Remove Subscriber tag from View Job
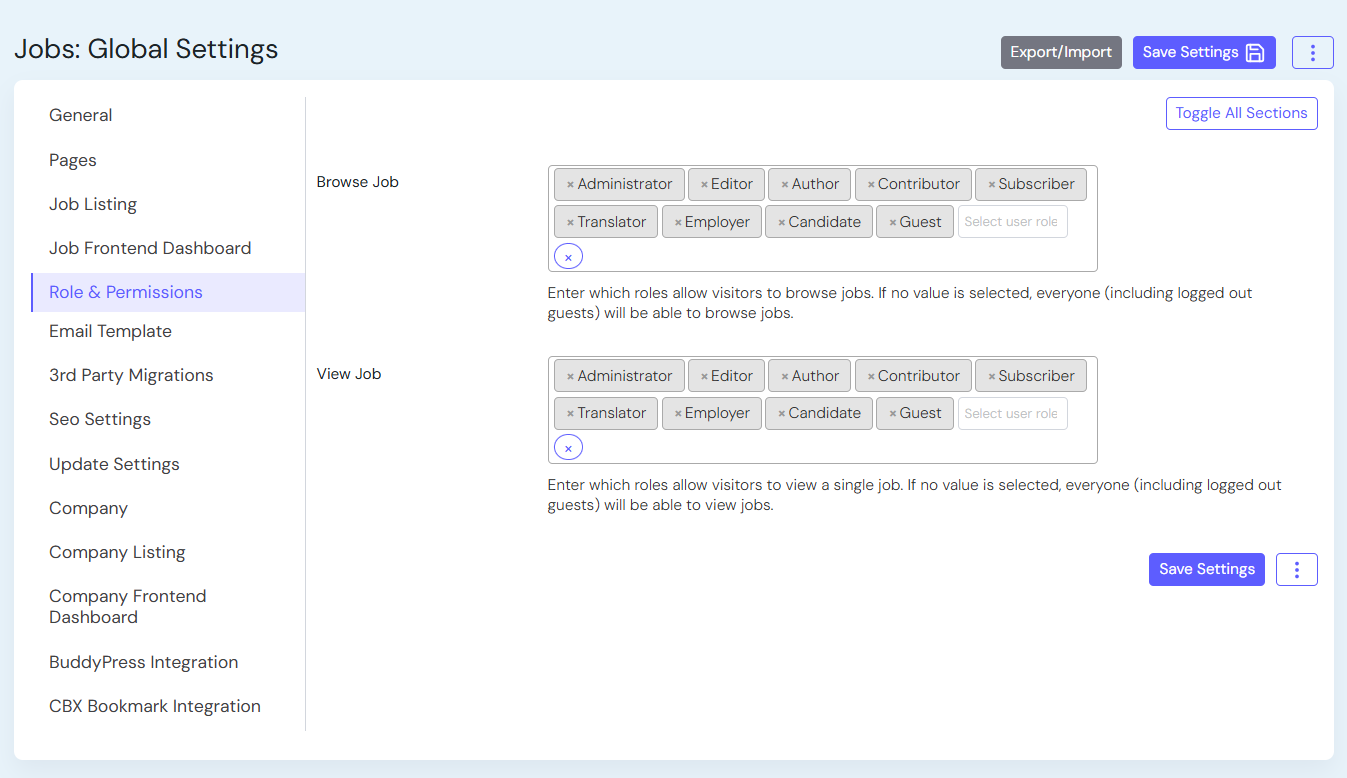Image resolution: width=1347 pixels, height=778 pixels. coord(991,377)
